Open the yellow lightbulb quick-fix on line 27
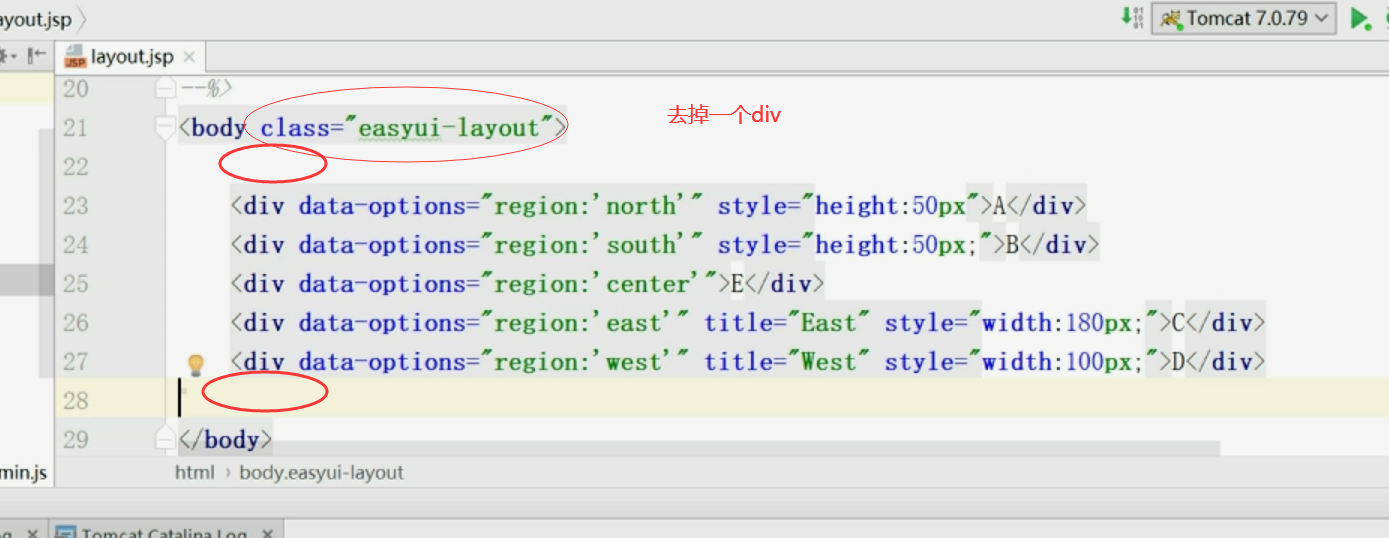The width and height of the screenshot is (1389, 538). tap(196, 364)
